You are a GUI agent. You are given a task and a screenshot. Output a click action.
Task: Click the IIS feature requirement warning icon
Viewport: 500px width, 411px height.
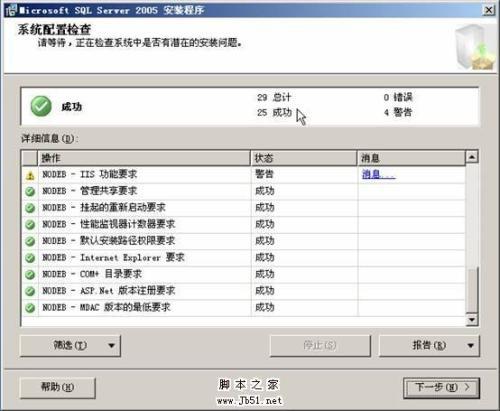tap(30, 175)
